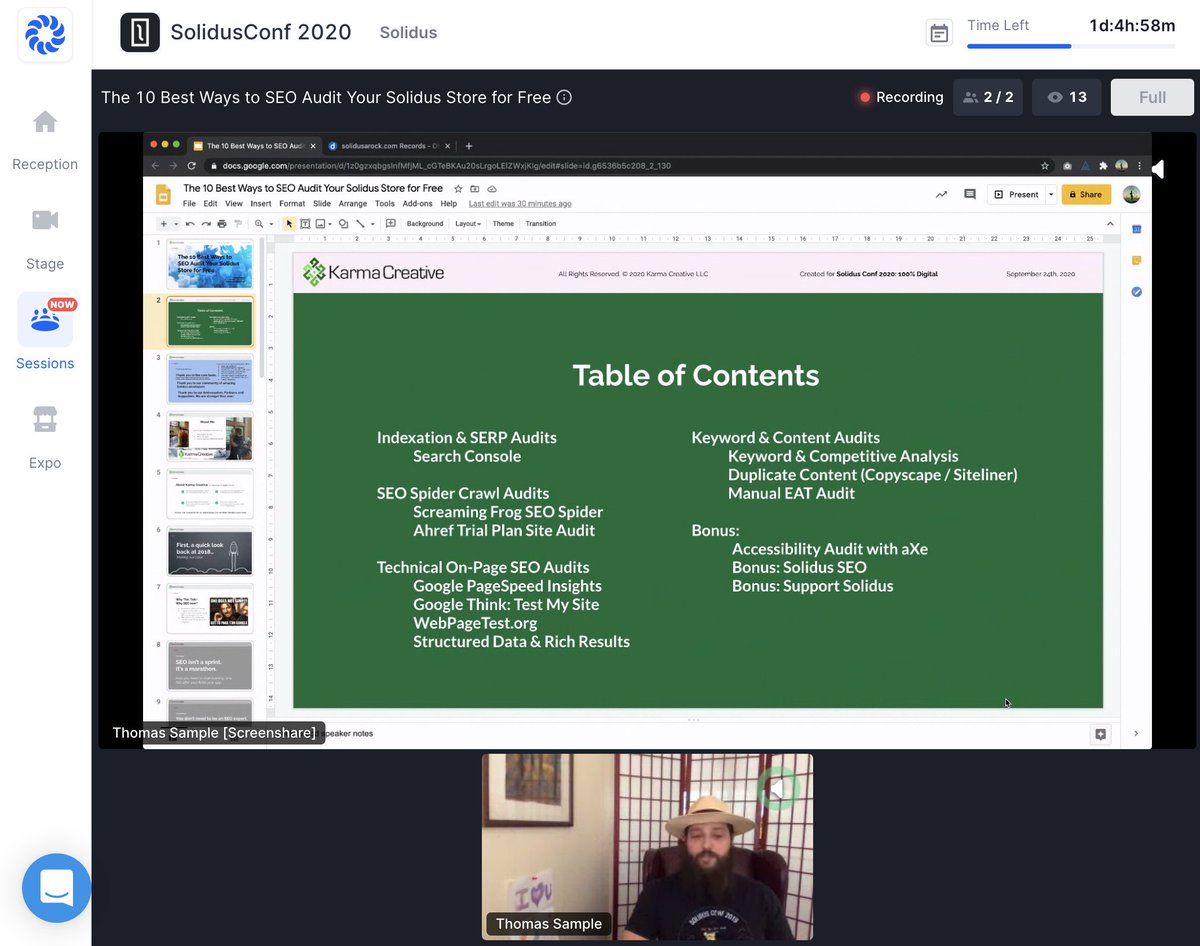Open the Insert menu in Slides

pos(260,203)
